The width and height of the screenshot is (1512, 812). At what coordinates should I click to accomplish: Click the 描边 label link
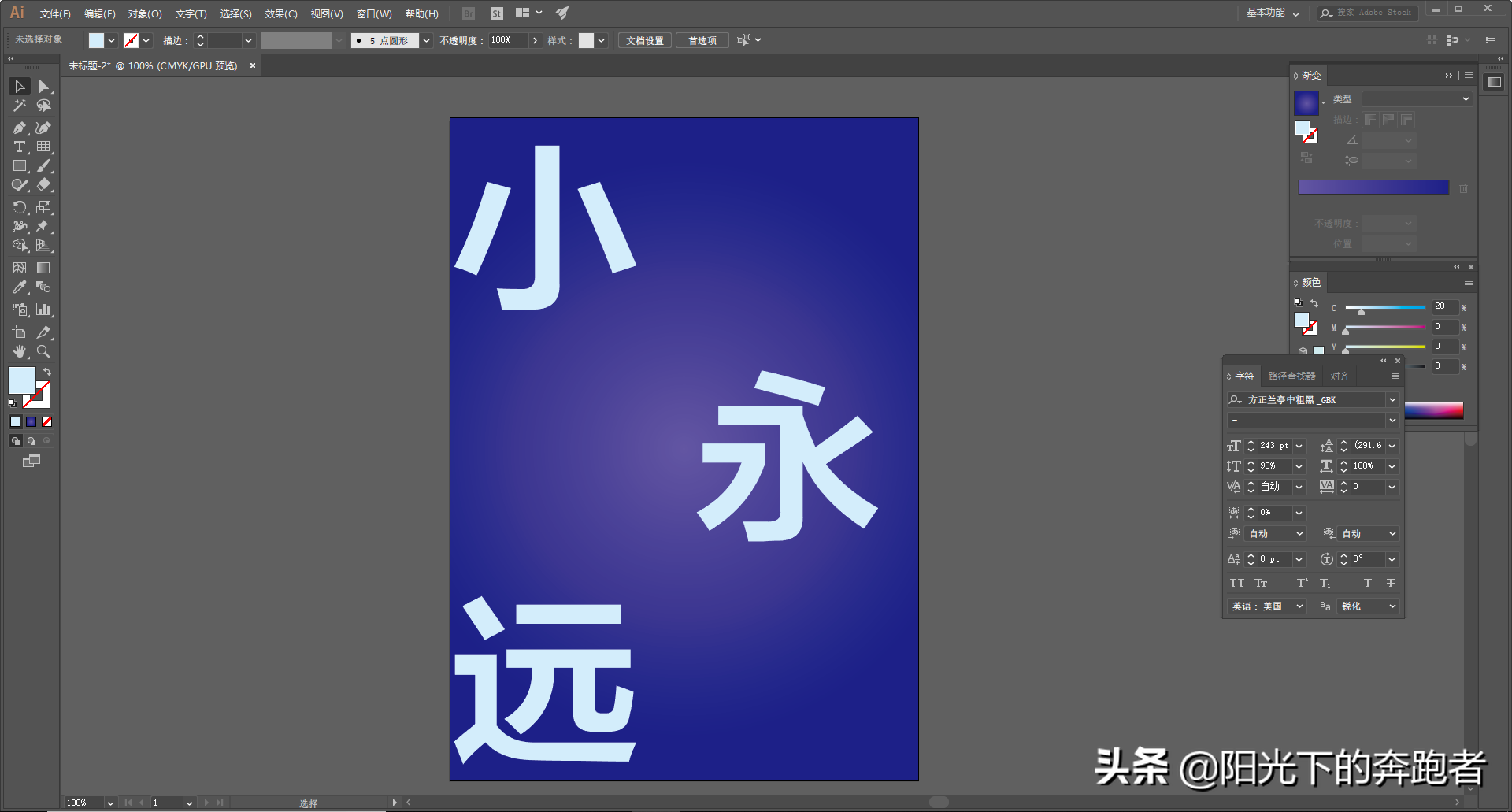click(175, 41)
